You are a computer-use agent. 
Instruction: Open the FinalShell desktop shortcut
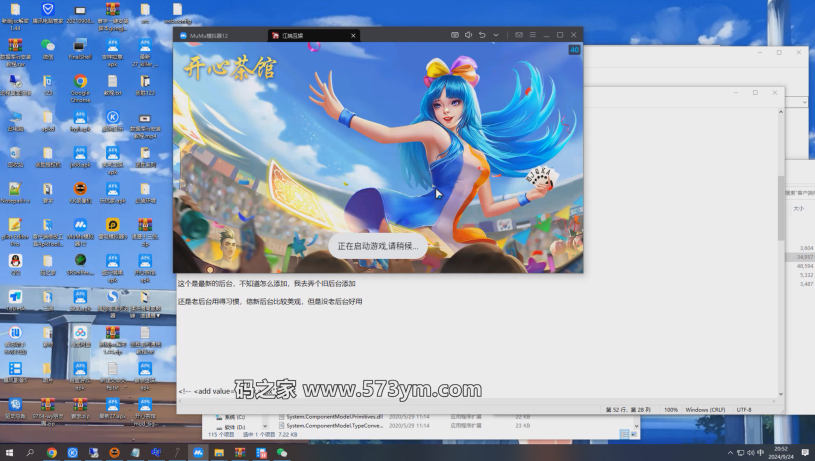(80, 49)
